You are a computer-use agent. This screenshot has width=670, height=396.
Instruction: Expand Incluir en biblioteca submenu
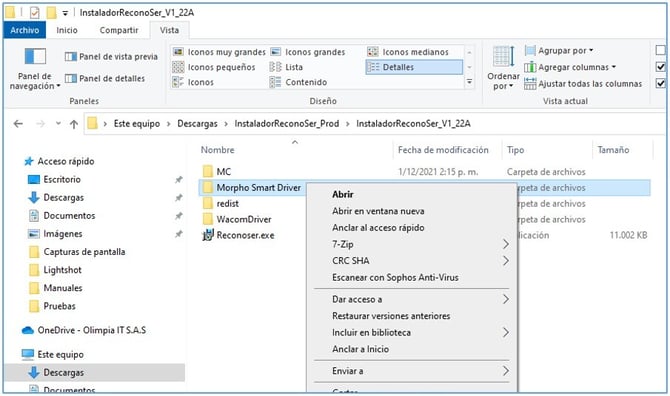click(412, 332)
